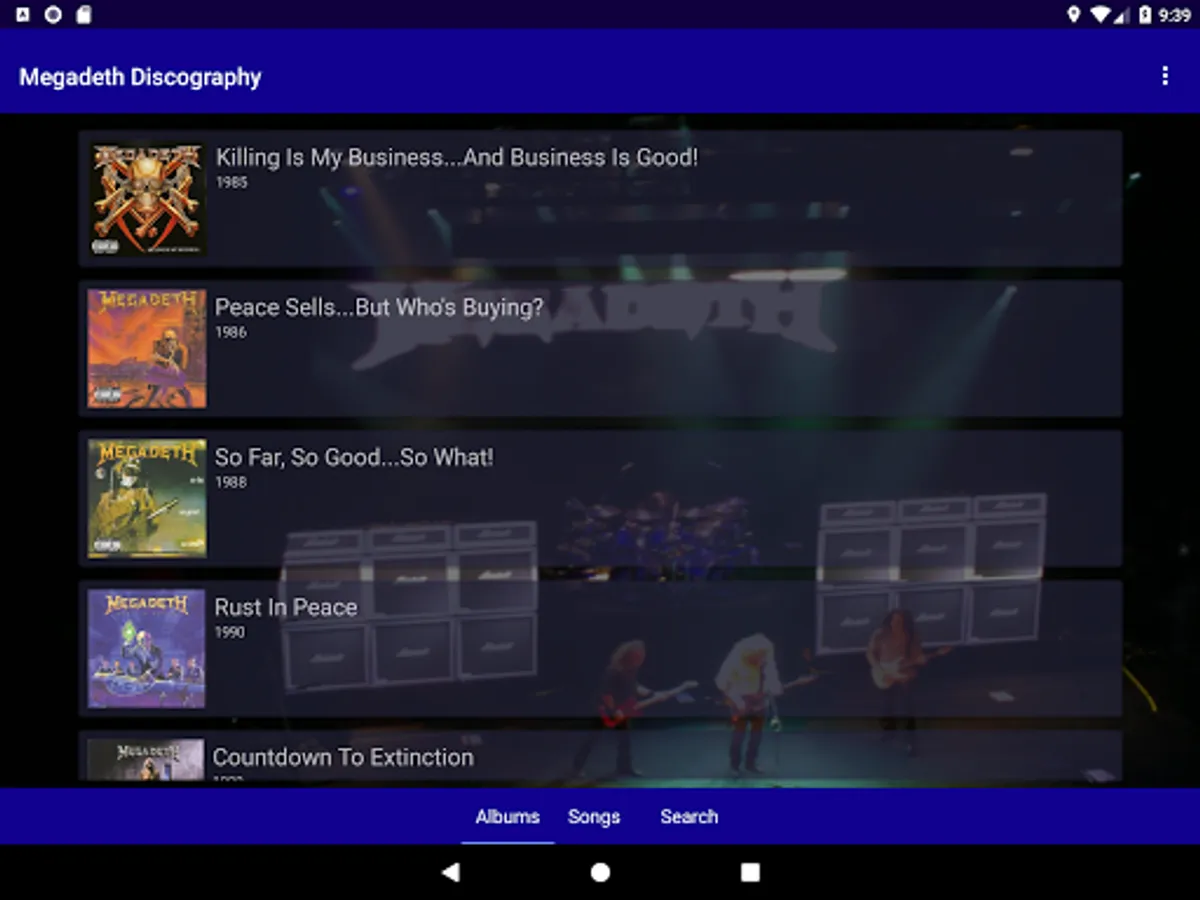Switch to the Albums tab
Viewport: 1200px width, 900px height.
507,816
